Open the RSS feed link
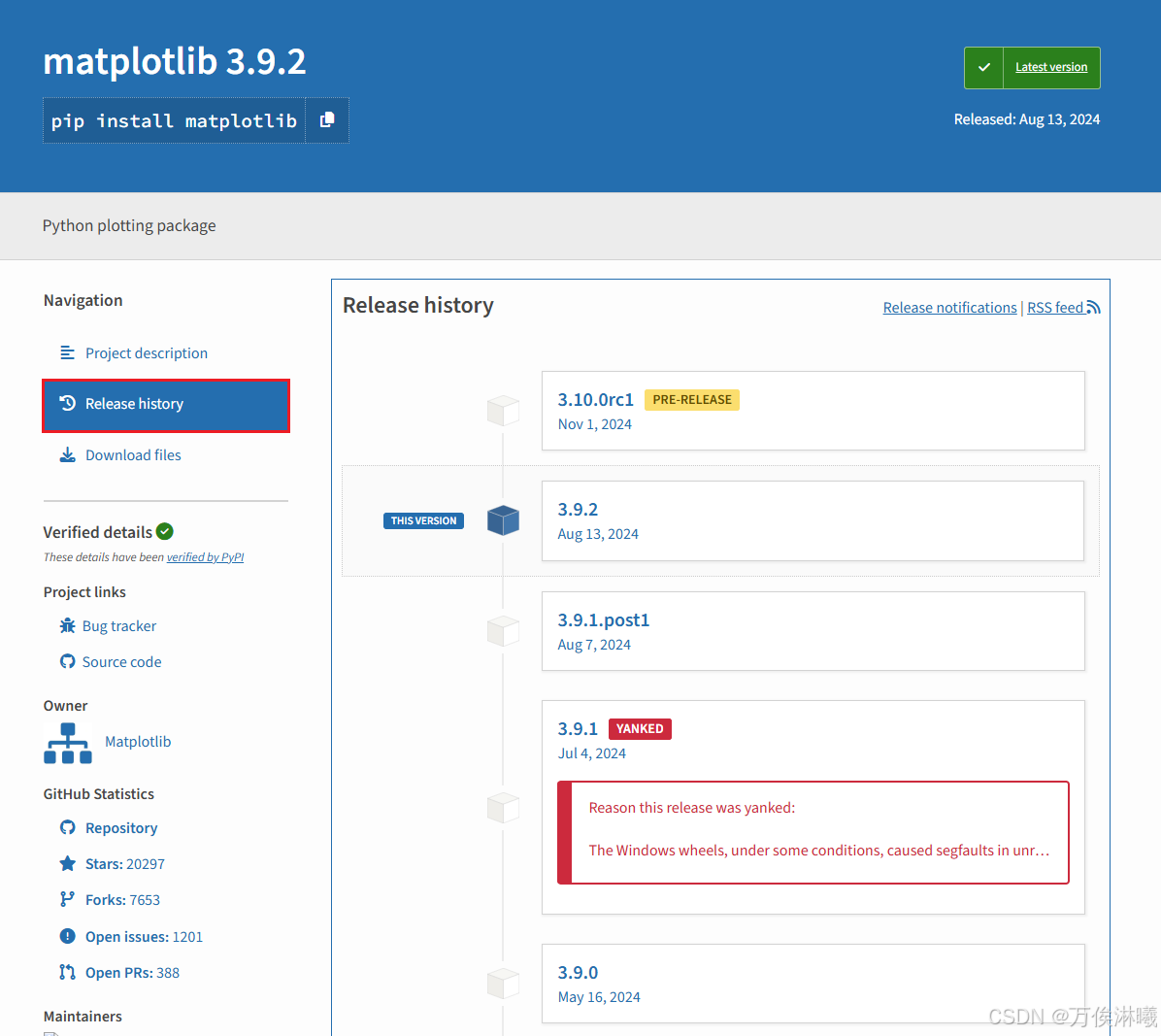 pos(1055,308)
